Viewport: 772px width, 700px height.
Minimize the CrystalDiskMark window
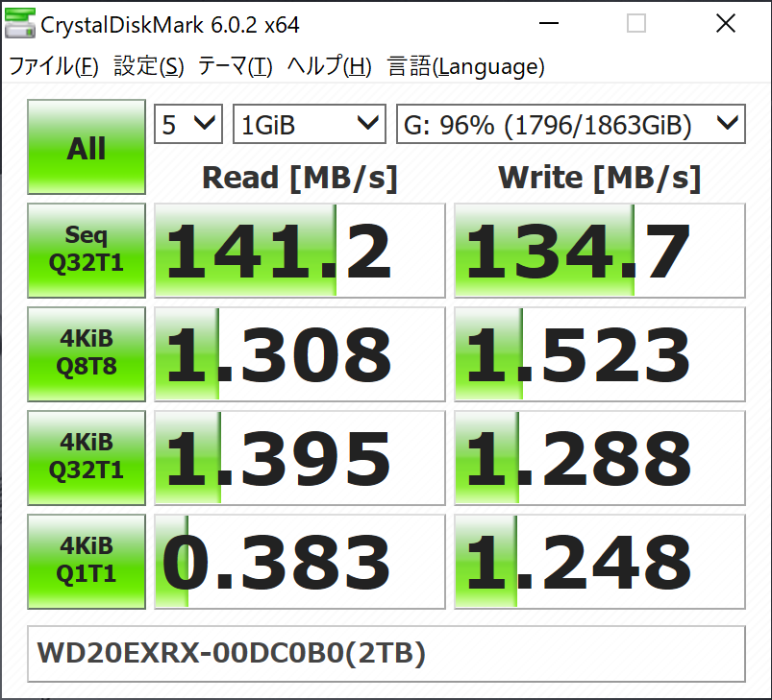point(546,24)
